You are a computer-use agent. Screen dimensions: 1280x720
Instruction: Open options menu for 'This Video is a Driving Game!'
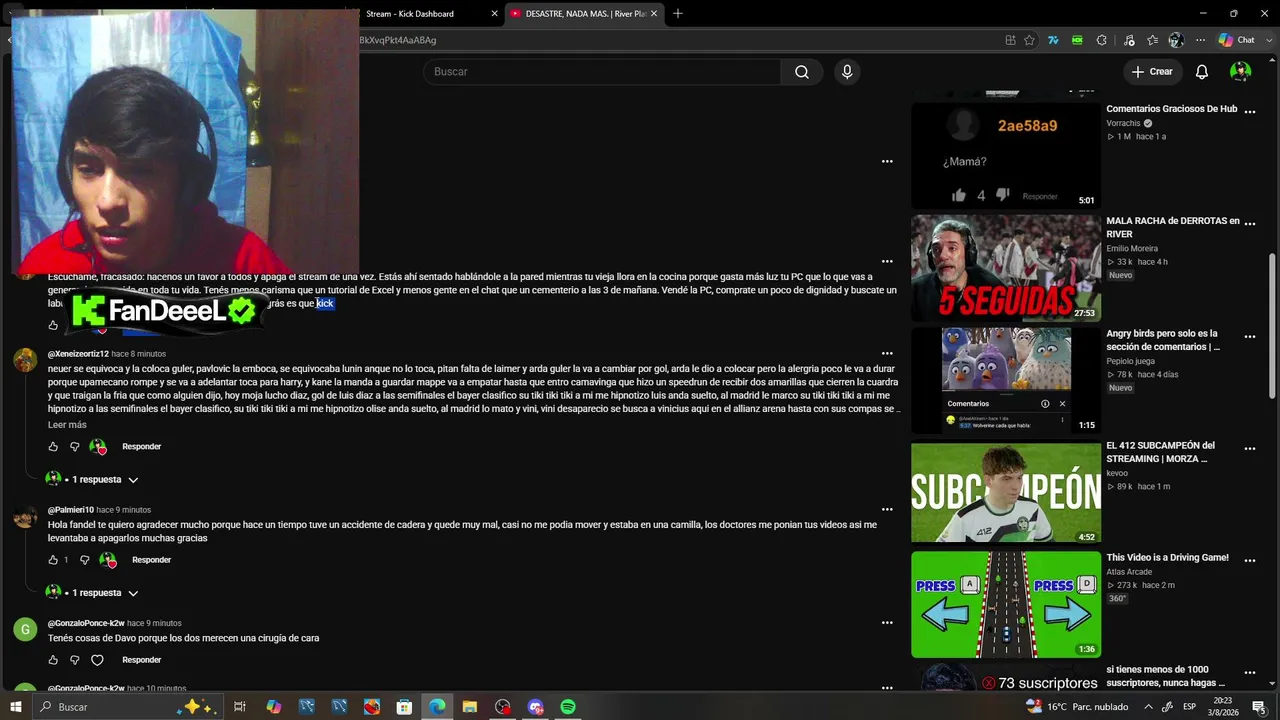coord(1250,561)
